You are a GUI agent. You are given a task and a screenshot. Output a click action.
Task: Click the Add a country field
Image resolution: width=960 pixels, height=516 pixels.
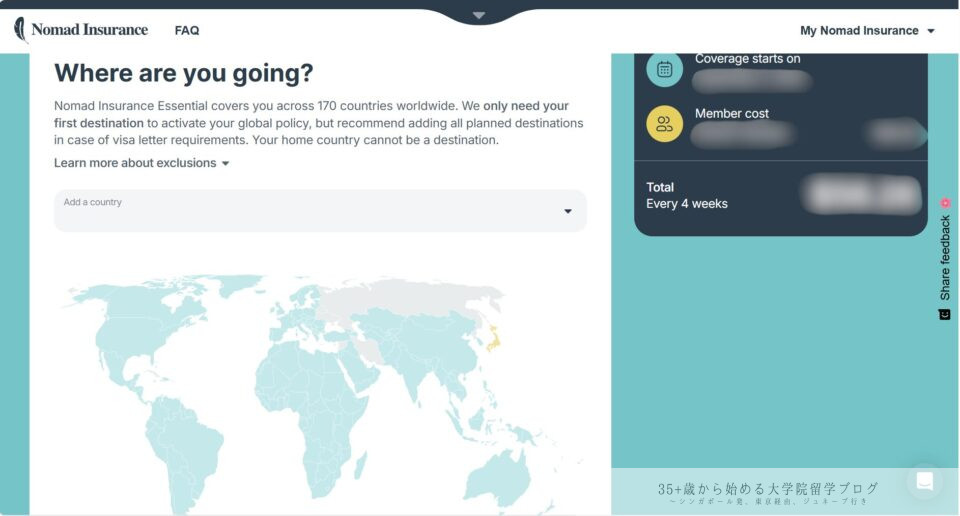tap(320, 211)
